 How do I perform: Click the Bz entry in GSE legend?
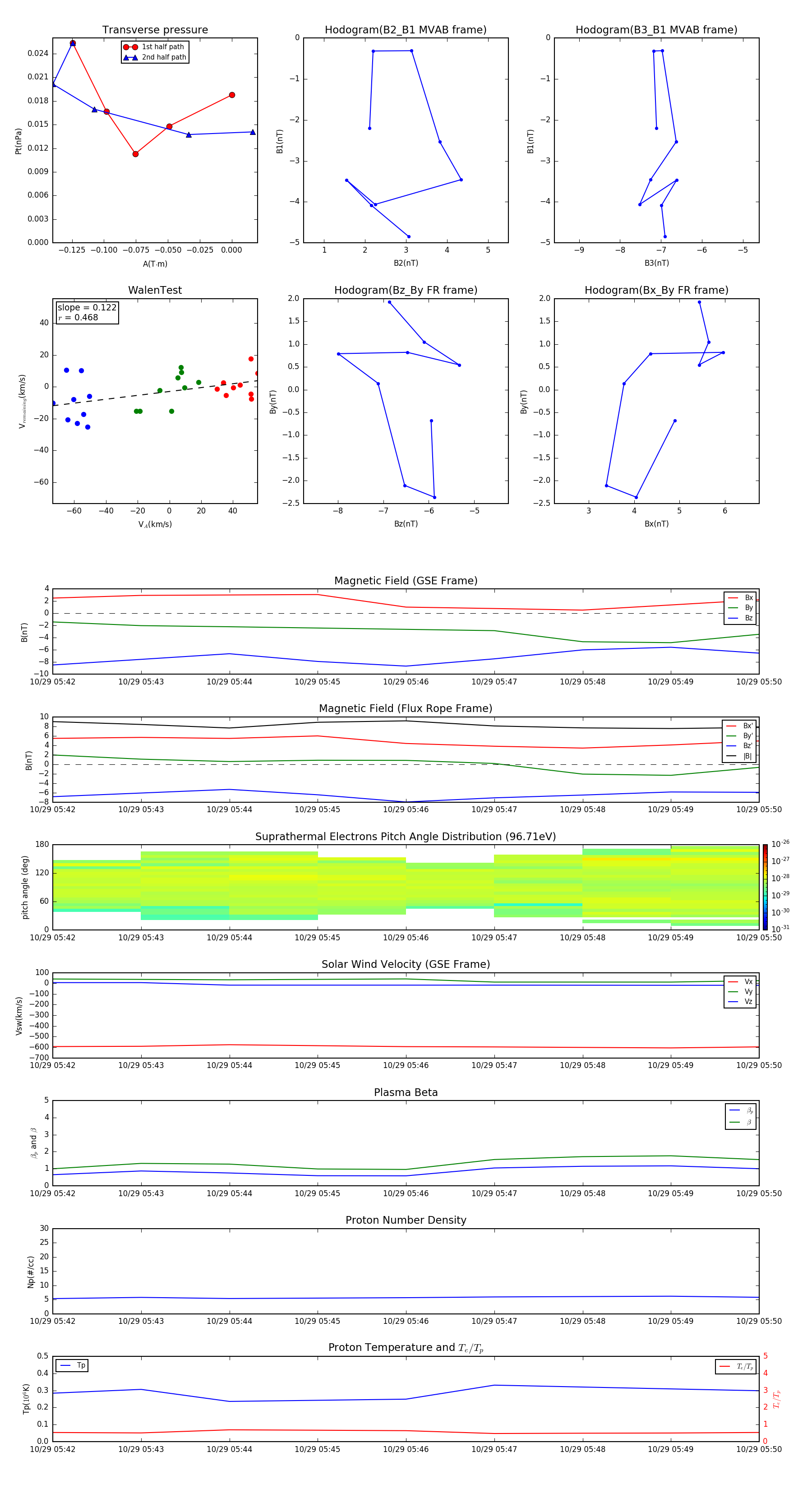click(x=740, y=618)
